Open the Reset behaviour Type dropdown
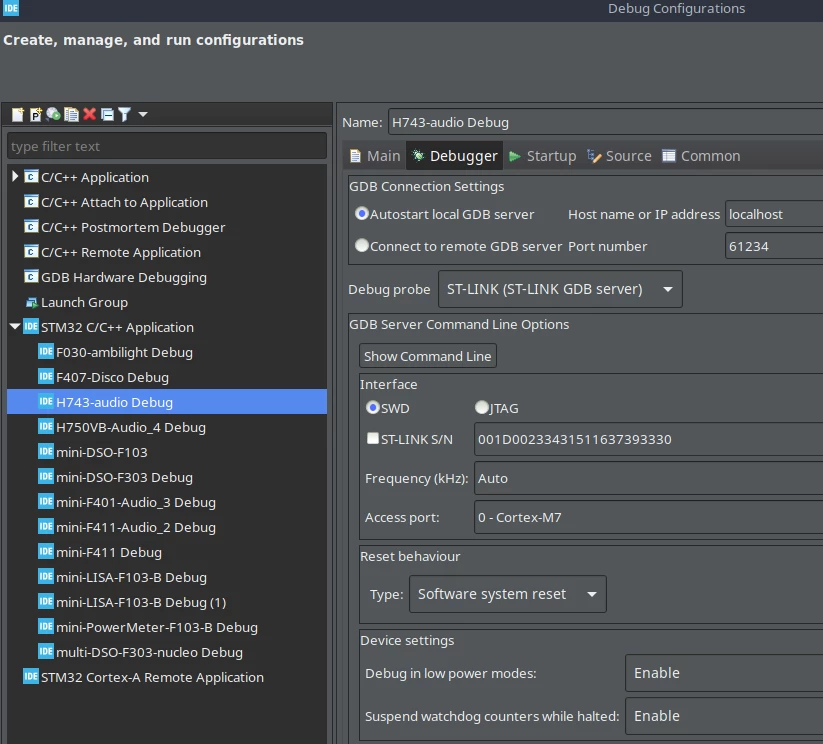The width and height of the screenshot is (823, 744). pyautogui.click(x=508, y=594)
